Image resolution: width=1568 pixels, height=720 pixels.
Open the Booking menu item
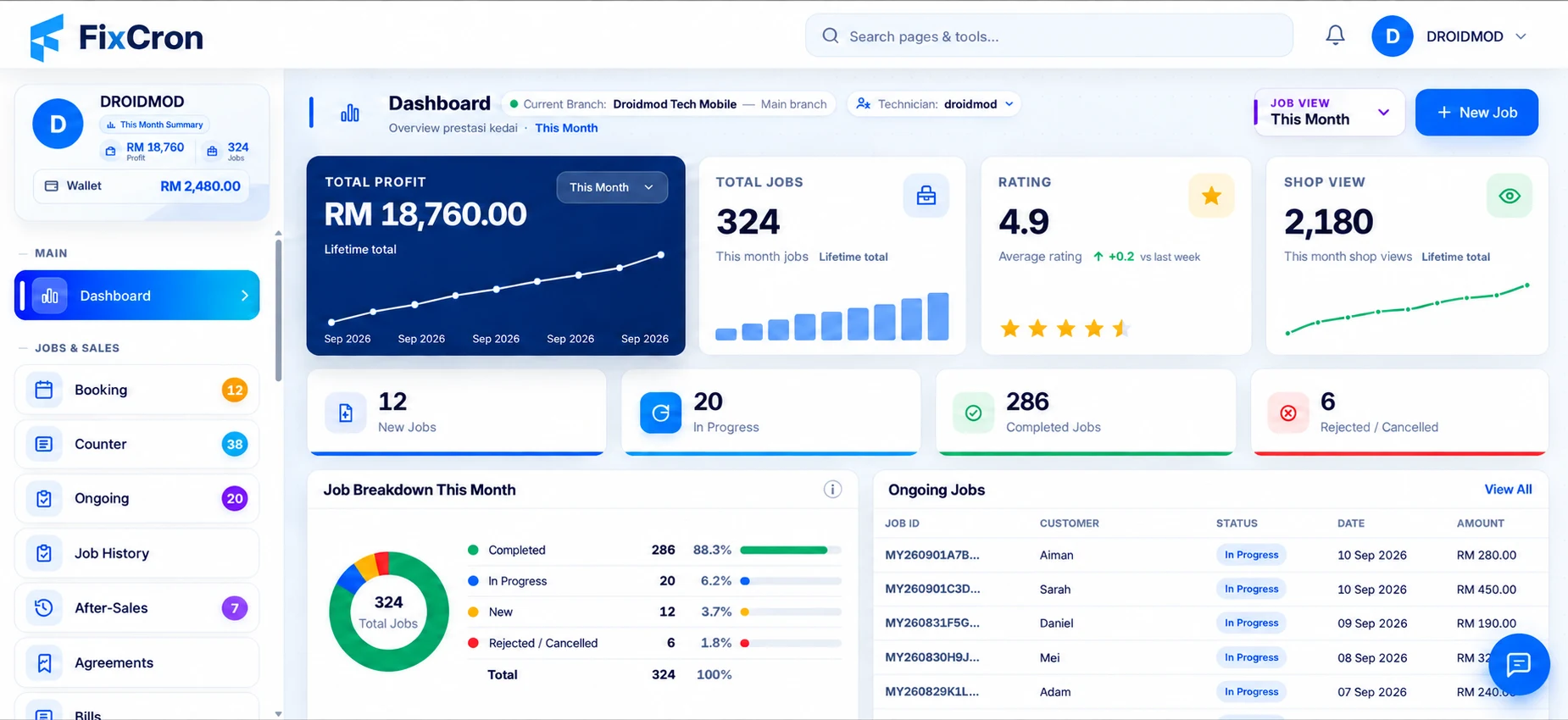pyautogui.click(x=137, y=390)
